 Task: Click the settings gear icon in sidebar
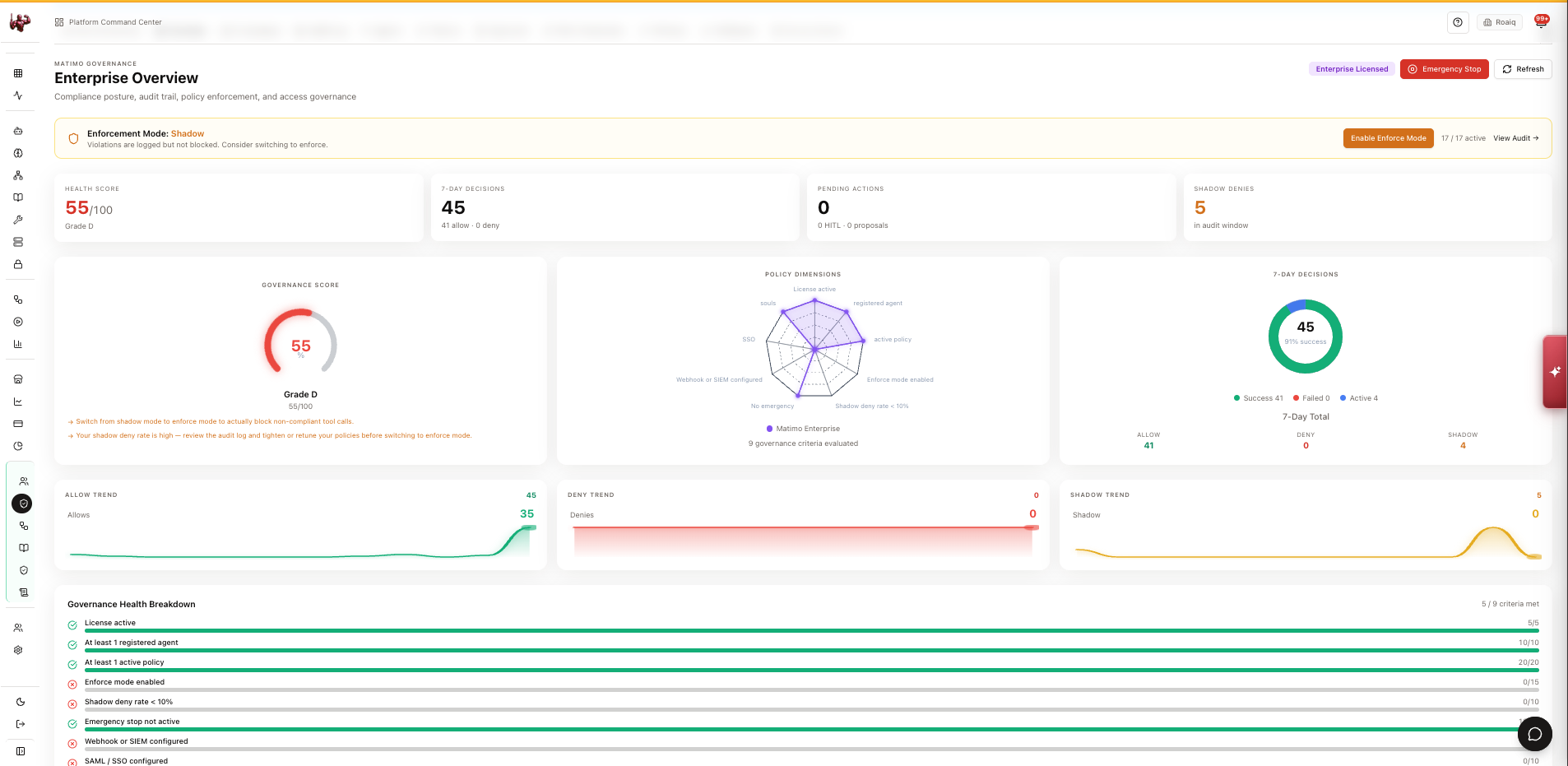point(18,650)
